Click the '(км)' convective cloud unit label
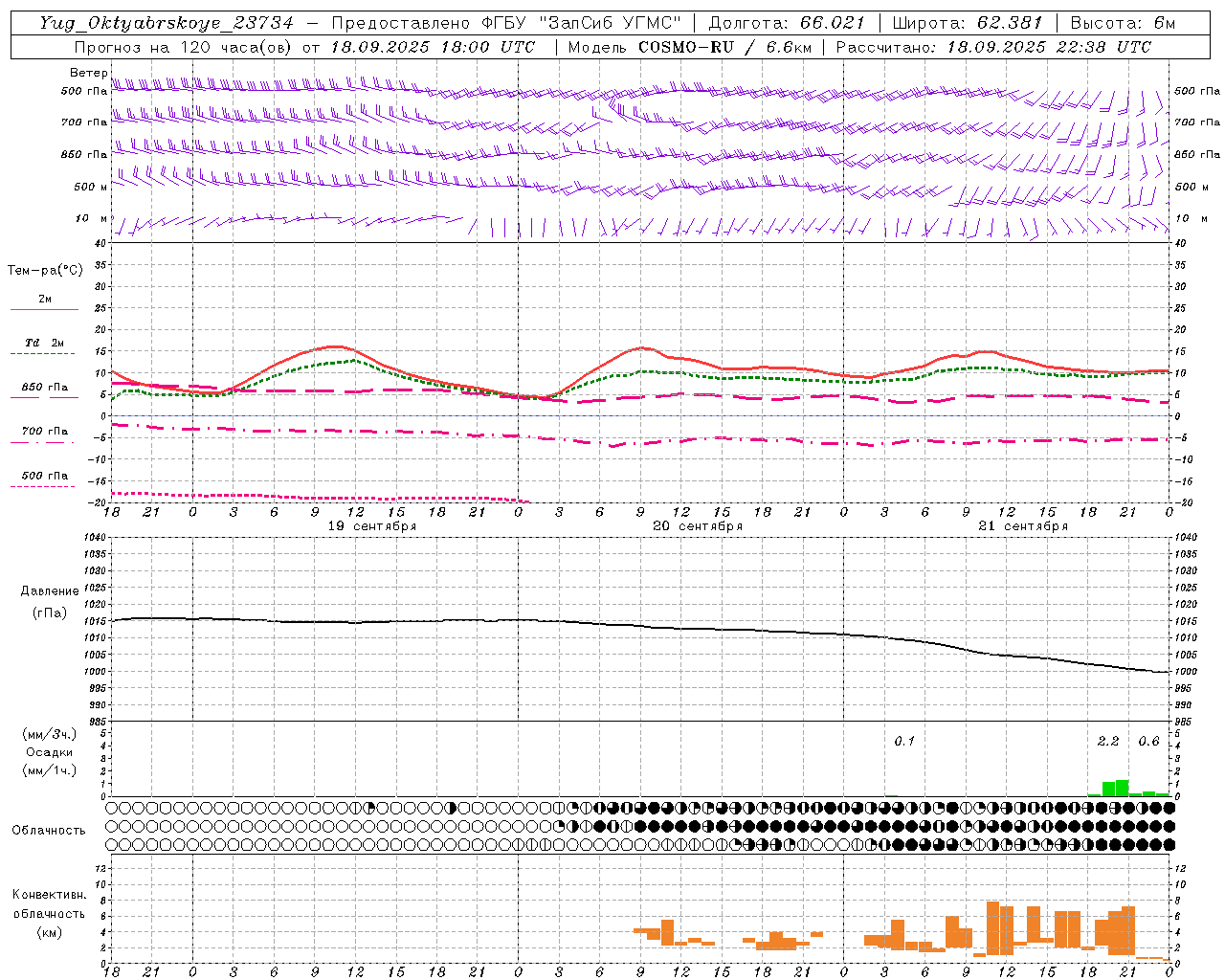 pos(50,932)
